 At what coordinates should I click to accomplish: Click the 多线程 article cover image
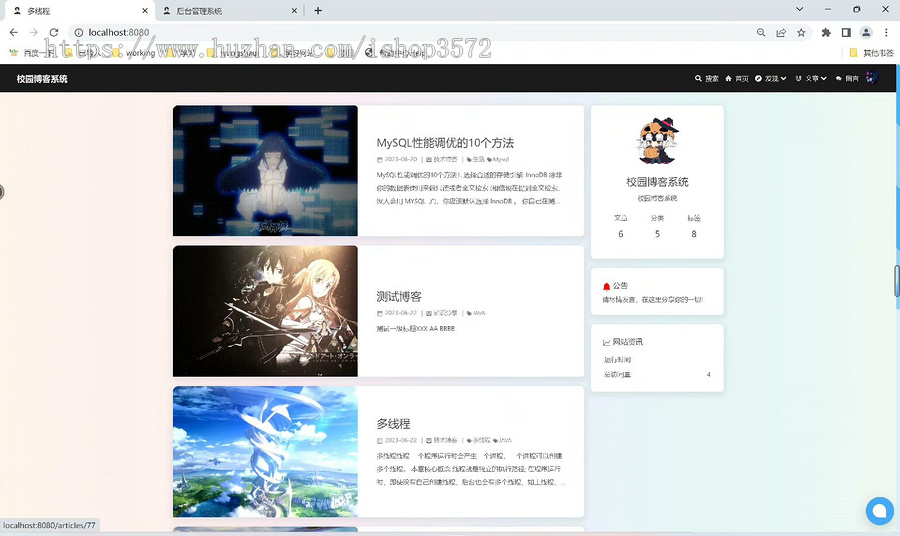coord(265,452)
